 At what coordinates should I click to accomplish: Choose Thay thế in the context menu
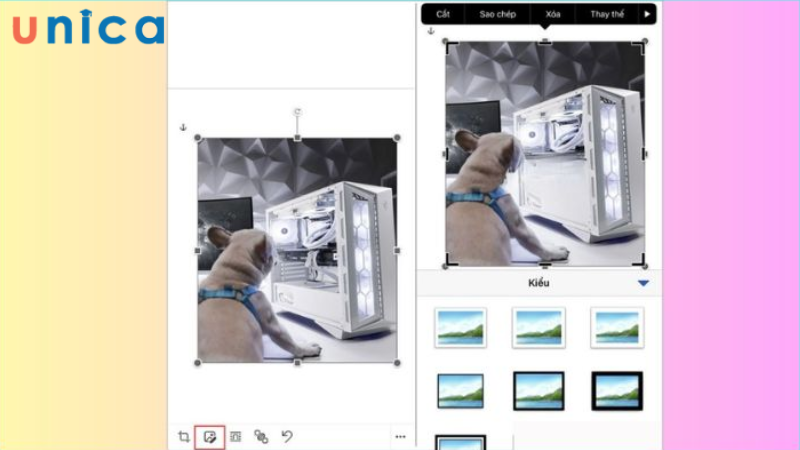607,14
